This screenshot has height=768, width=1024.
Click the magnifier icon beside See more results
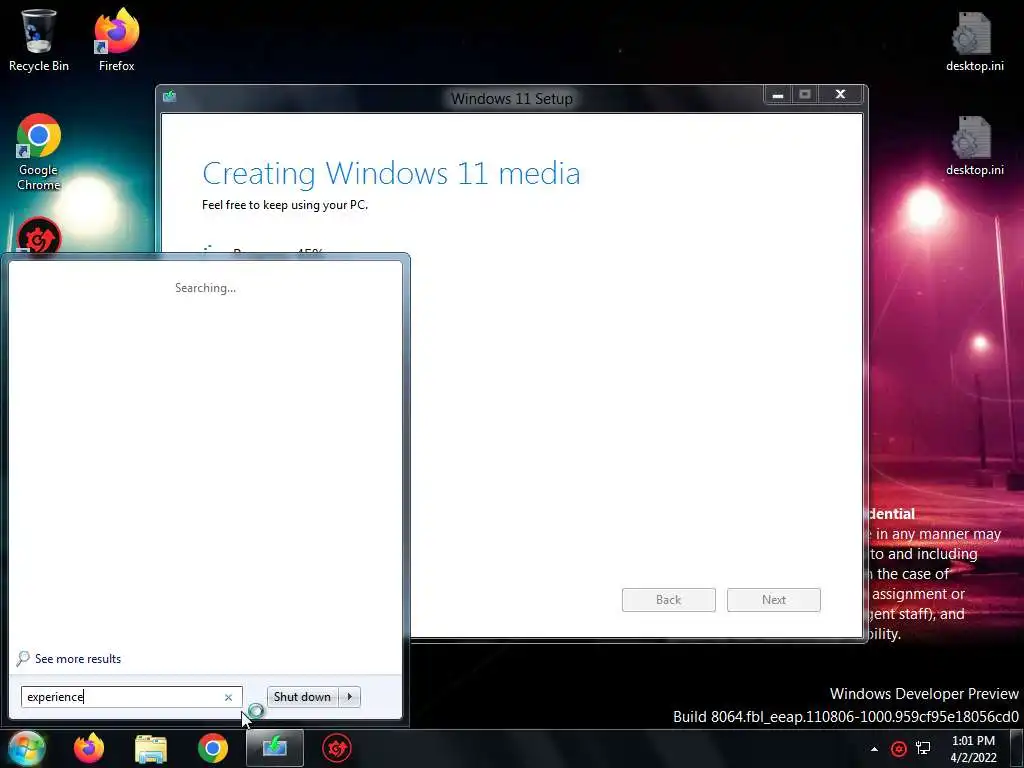tap(23, 658)
